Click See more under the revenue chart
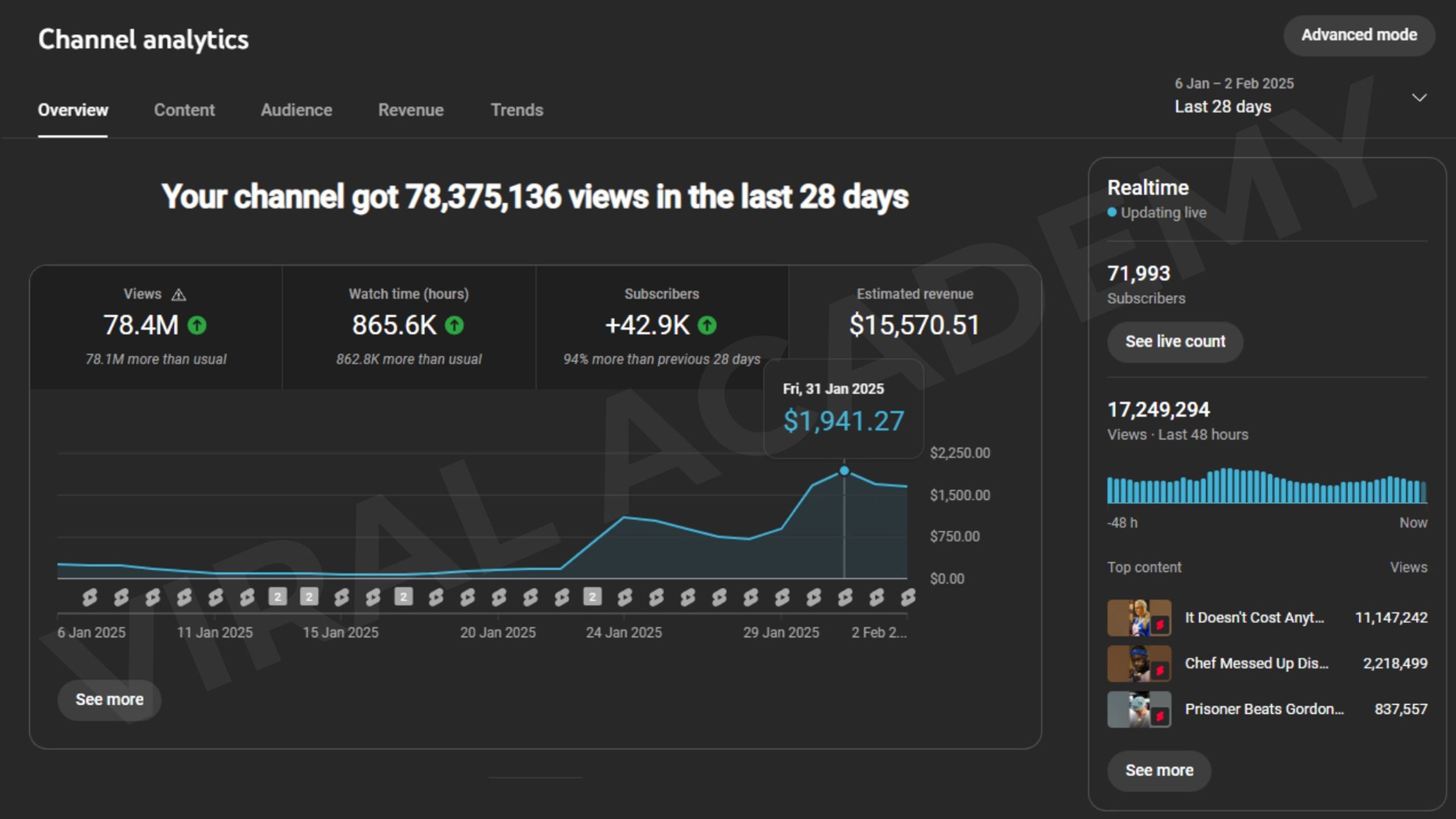This screenshot has height=819, width=1456. [109, 700]
